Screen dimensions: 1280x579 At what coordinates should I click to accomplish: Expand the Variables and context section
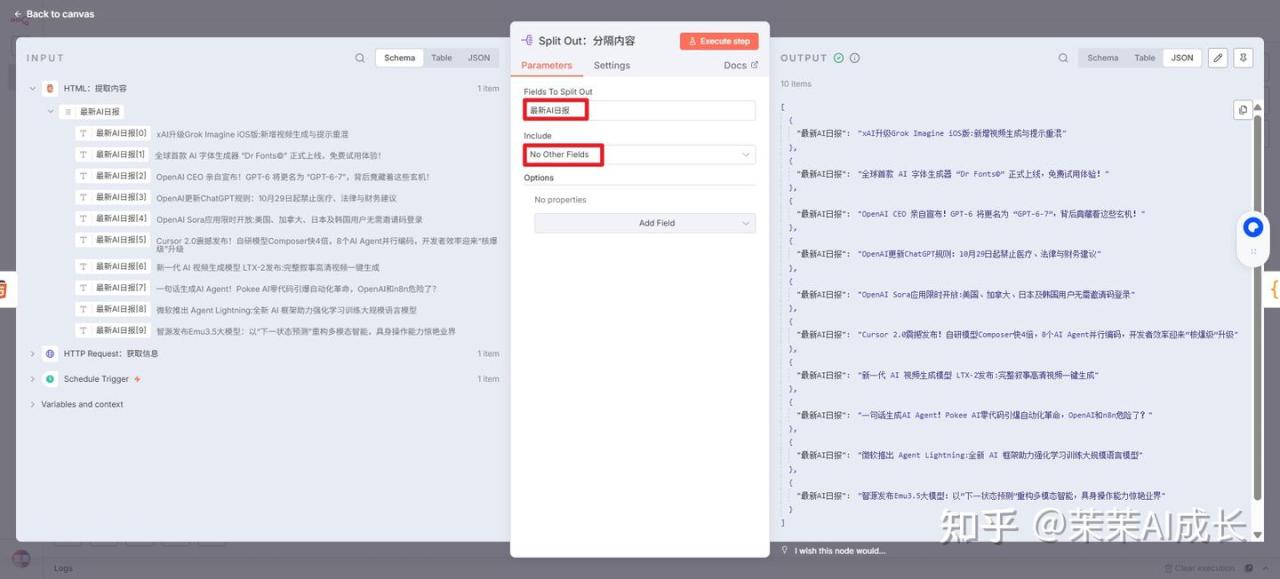(32, 405)
